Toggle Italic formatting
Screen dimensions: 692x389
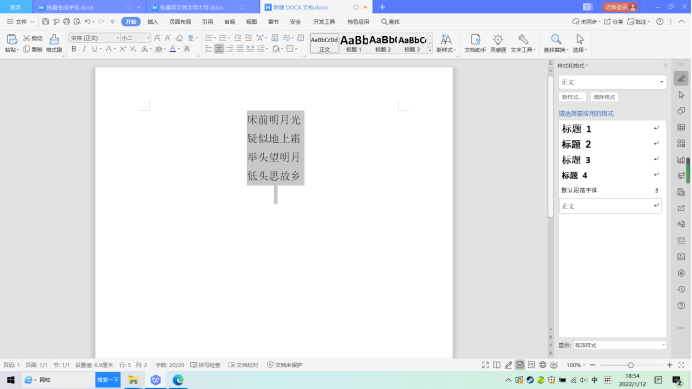click(x=84, y=49)
